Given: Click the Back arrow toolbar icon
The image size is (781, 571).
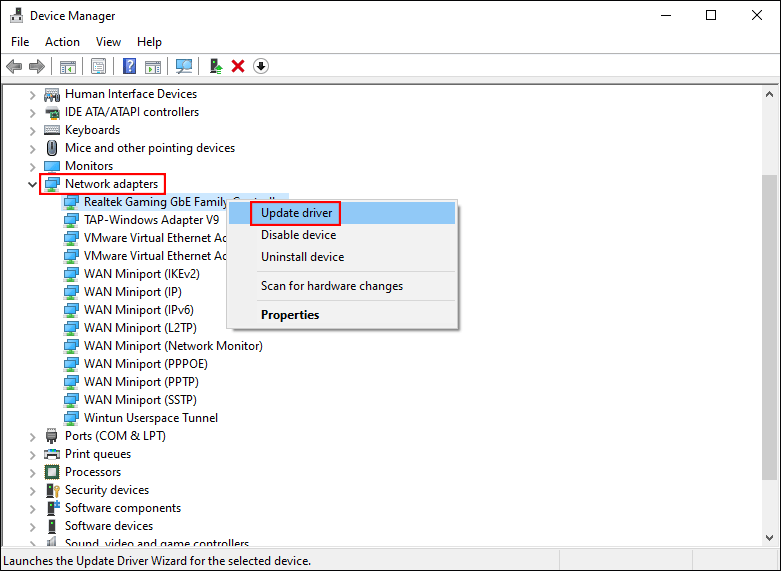Looking at the screenshot, I should [x=14, y=66].
